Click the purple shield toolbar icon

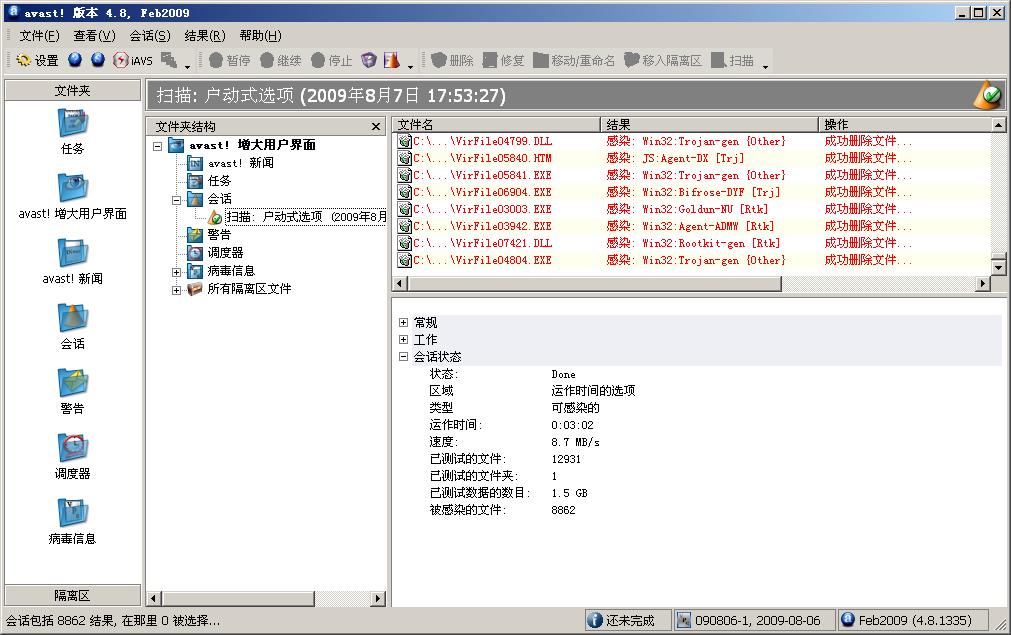(x=369, y=60)
